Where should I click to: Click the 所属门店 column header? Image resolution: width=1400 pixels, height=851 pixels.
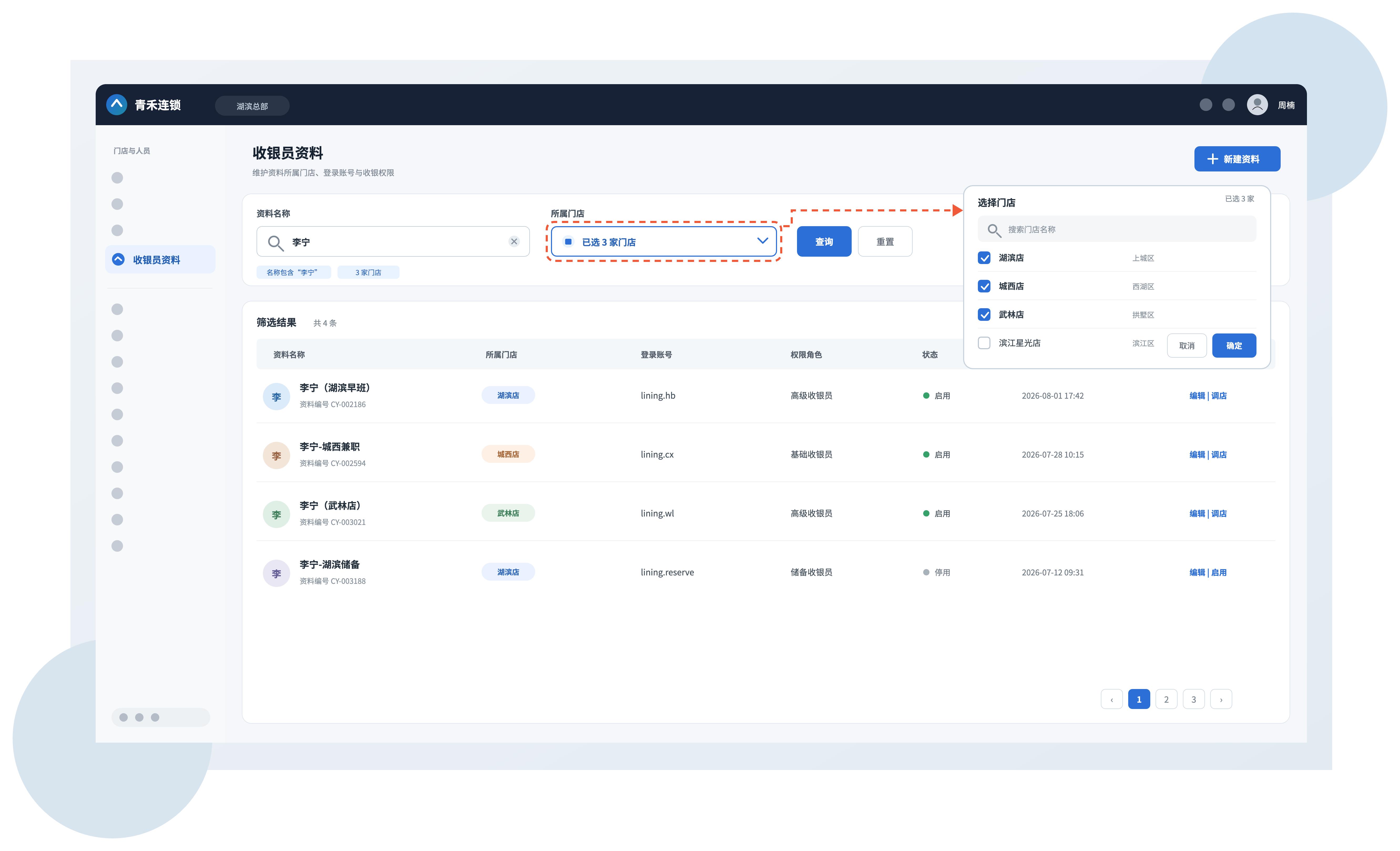pyautogui.click(x=501, y=355)
